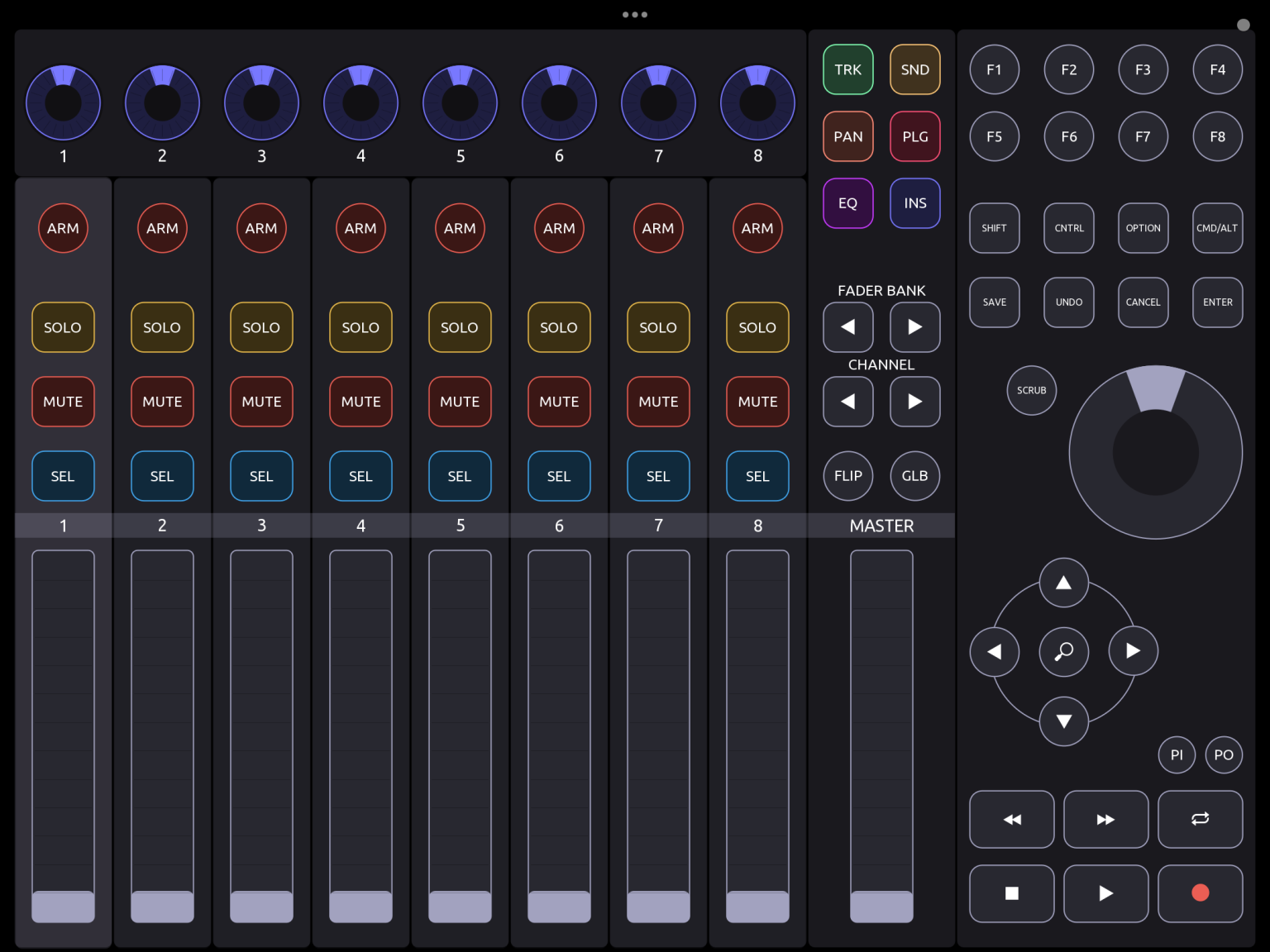1270x952 pixels.
Task: Click the ENTER button
Action: point(1217,302)
